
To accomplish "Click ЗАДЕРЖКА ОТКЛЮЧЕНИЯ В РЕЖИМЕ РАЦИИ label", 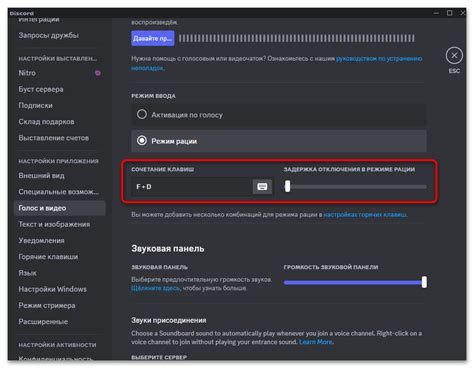I will 349,169.
